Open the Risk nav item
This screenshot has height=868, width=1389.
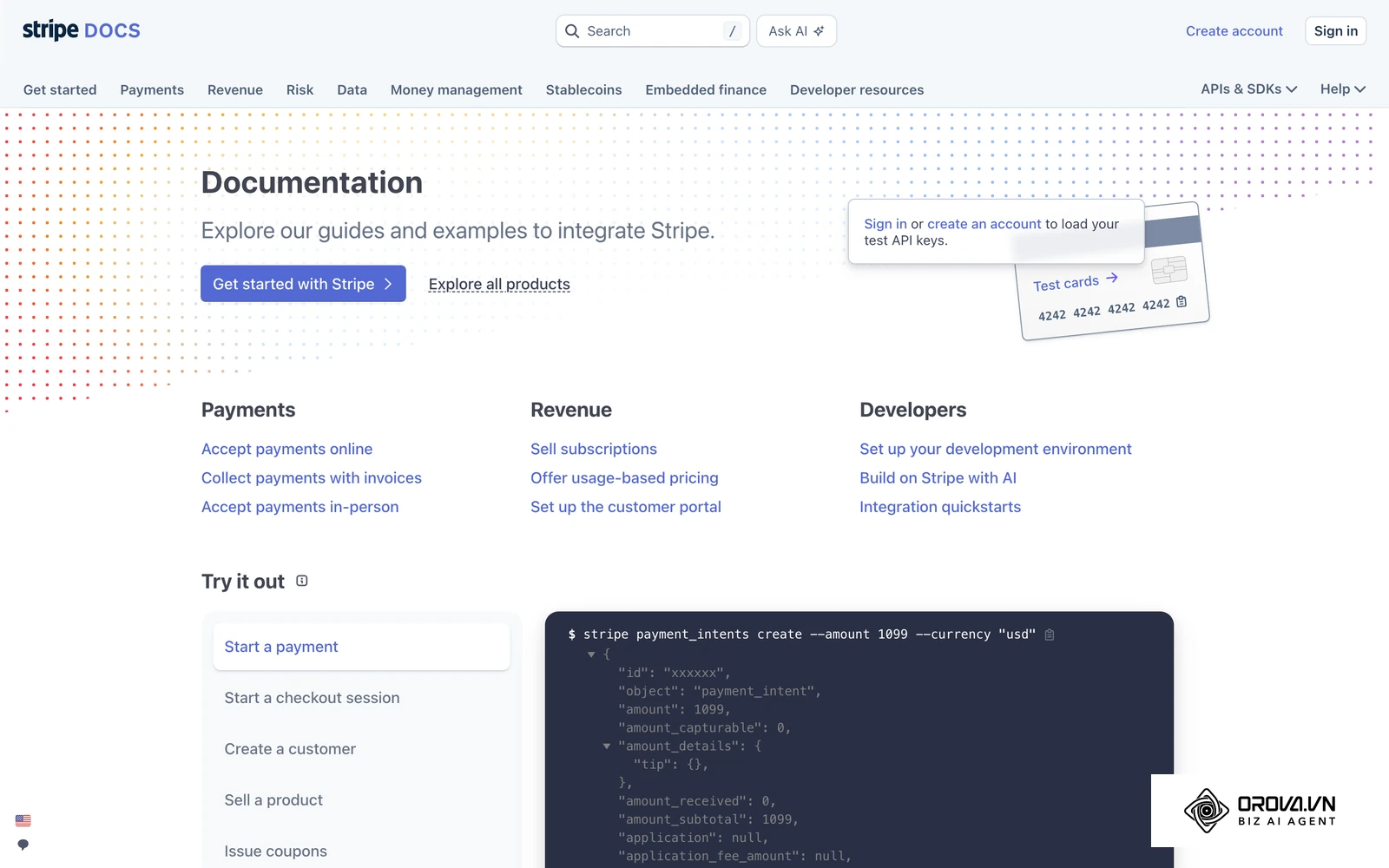click(300, 89)
